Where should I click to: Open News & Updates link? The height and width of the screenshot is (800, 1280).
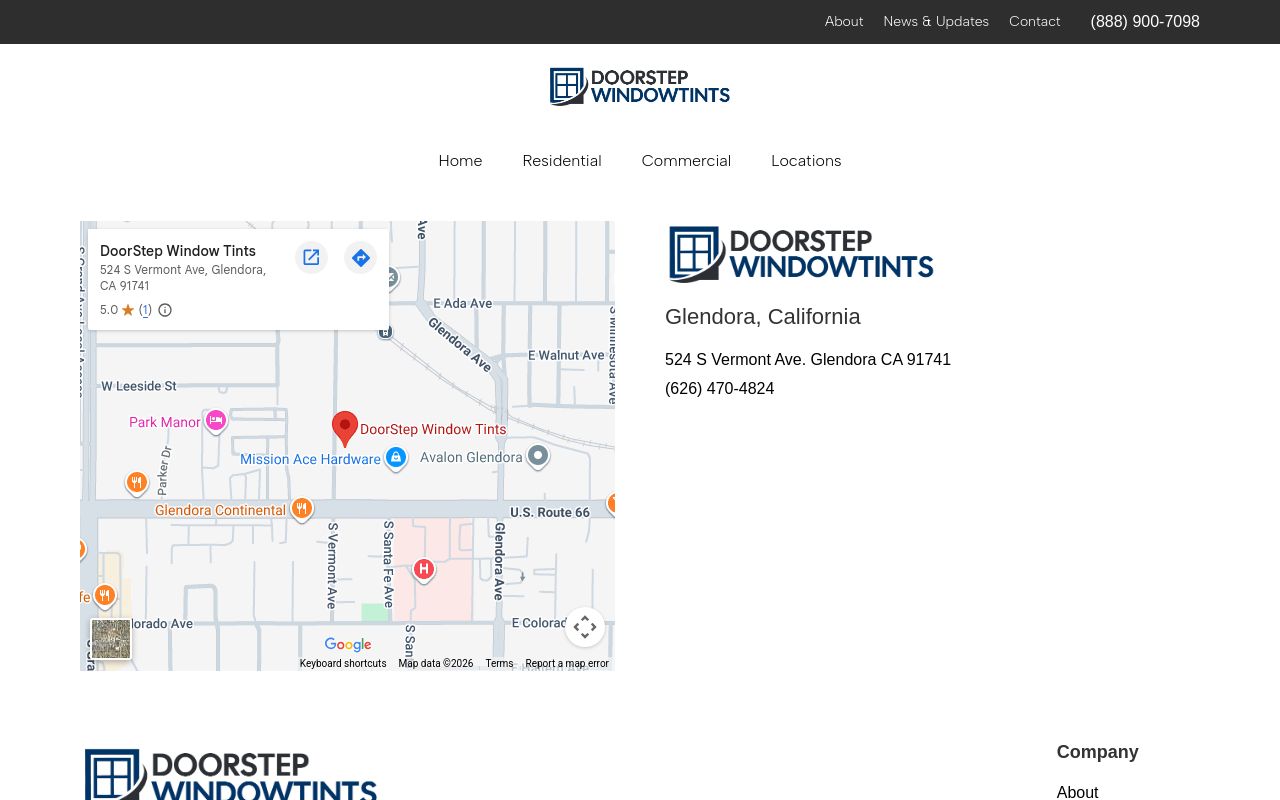936,21
